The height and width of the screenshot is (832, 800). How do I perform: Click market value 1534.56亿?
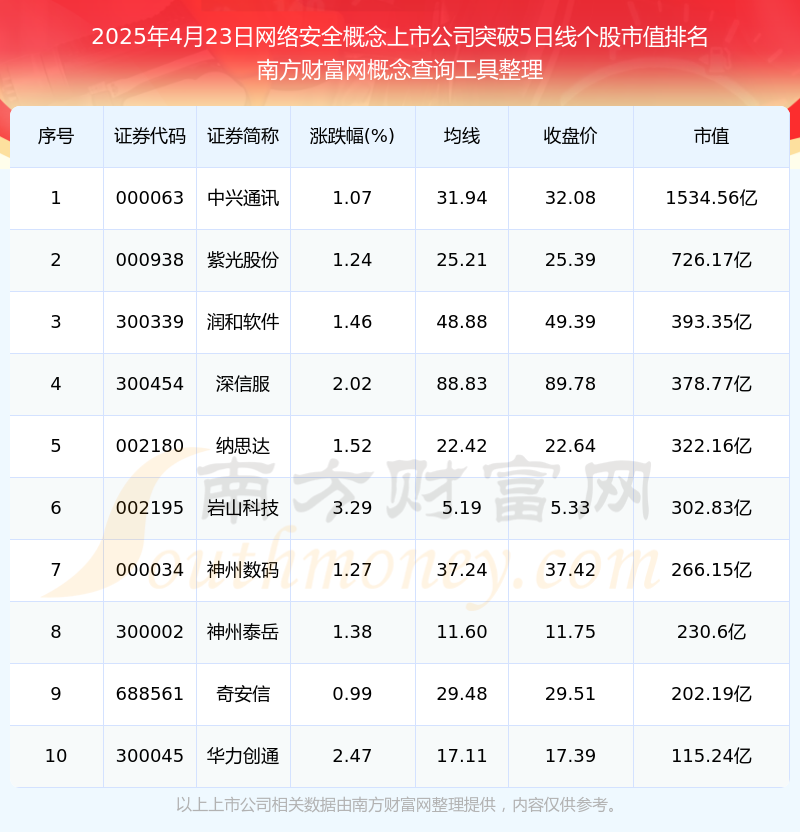[x=711, y=198]
